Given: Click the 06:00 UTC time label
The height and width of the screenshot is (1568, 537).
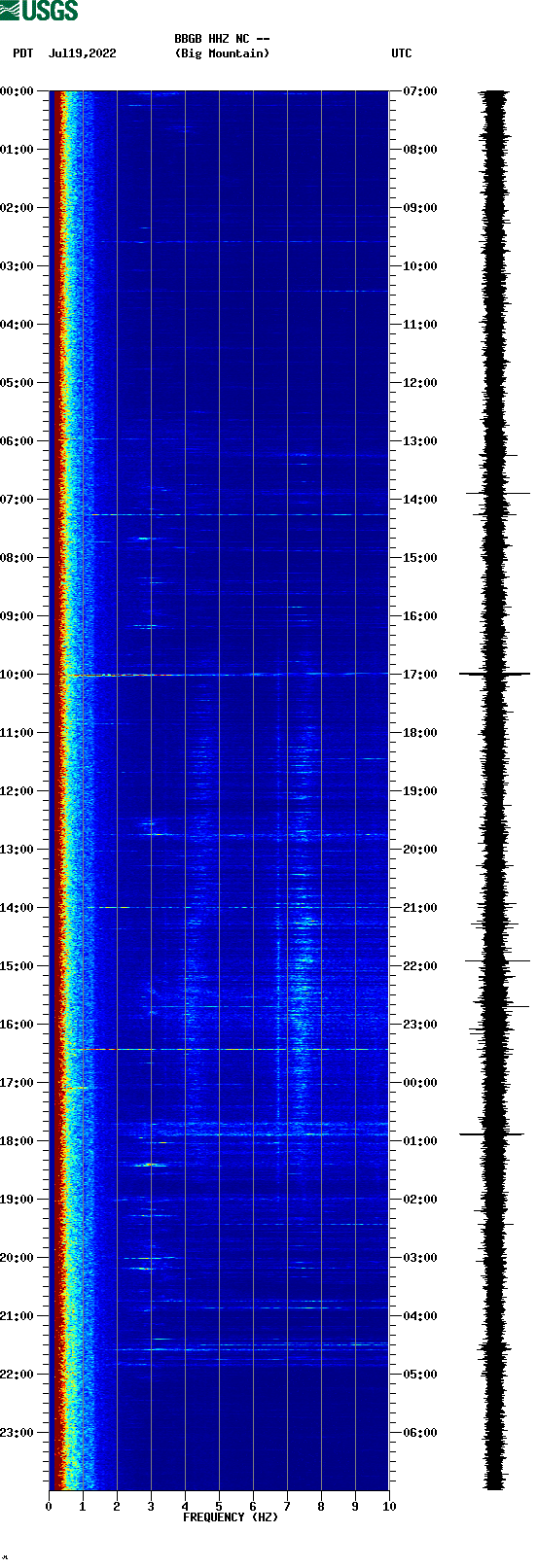Looking at the screenshot, I should (420, 1433).
